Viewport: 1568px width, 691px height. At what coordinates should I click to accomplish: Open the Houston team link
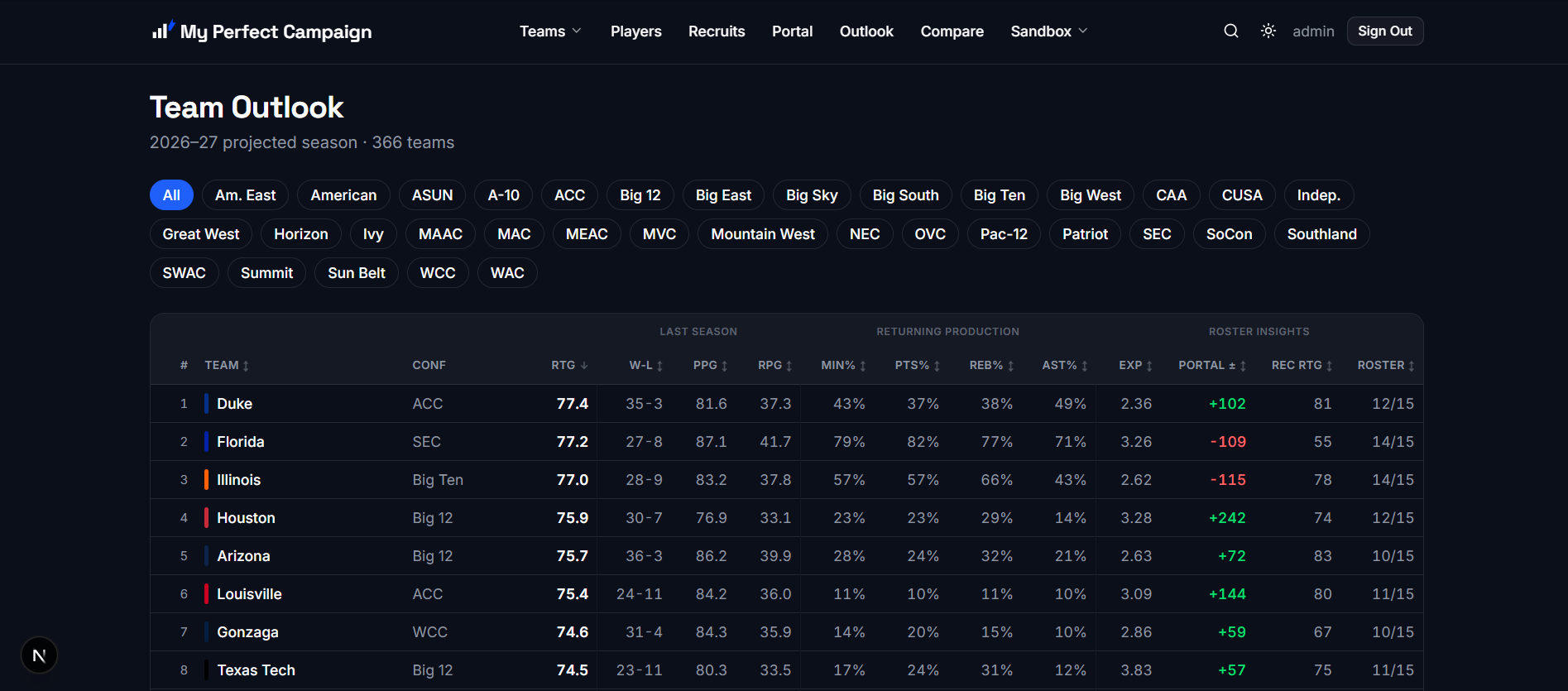(x=246, y=518)
